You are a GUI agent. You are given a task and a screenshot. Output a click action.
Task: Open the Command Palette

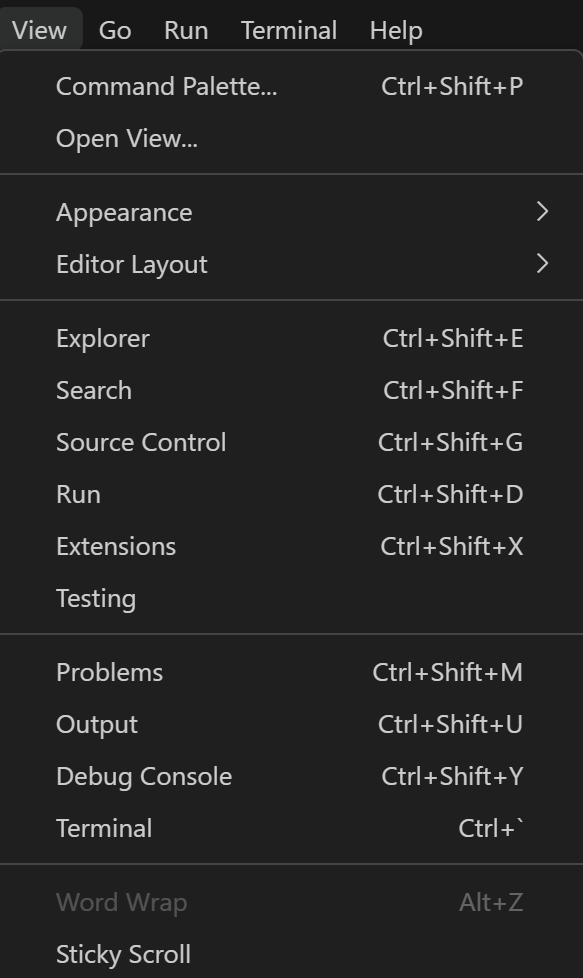[166, 86]
